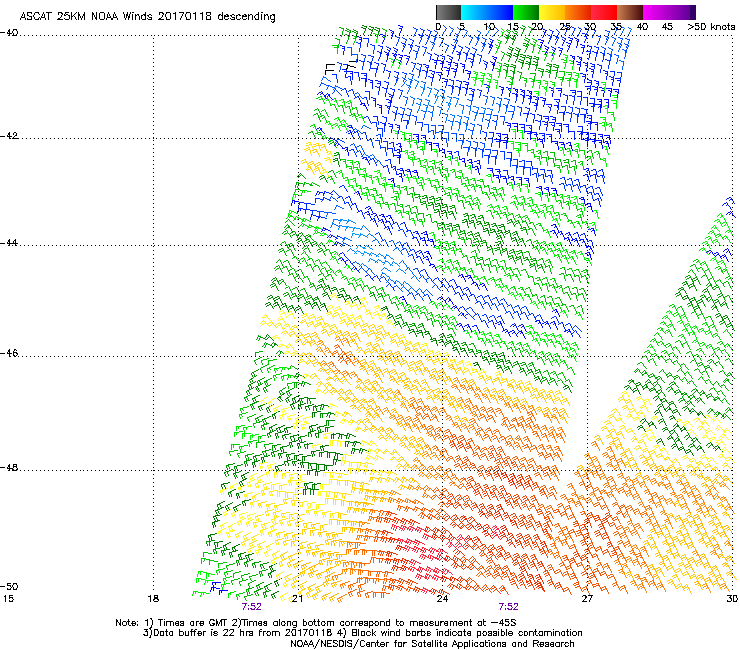This screenshot has width=740, height=650.
Task: Click the latitude label '-42'
Action: click(x=9, y=136)
